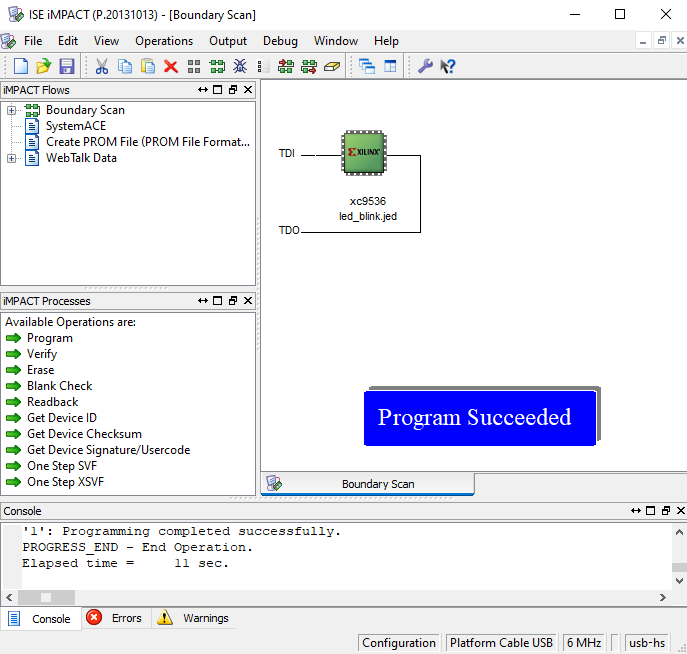Click the SystemACE document icon
Viewport: 687px width, 654px height.
click(x=32, y=126)
